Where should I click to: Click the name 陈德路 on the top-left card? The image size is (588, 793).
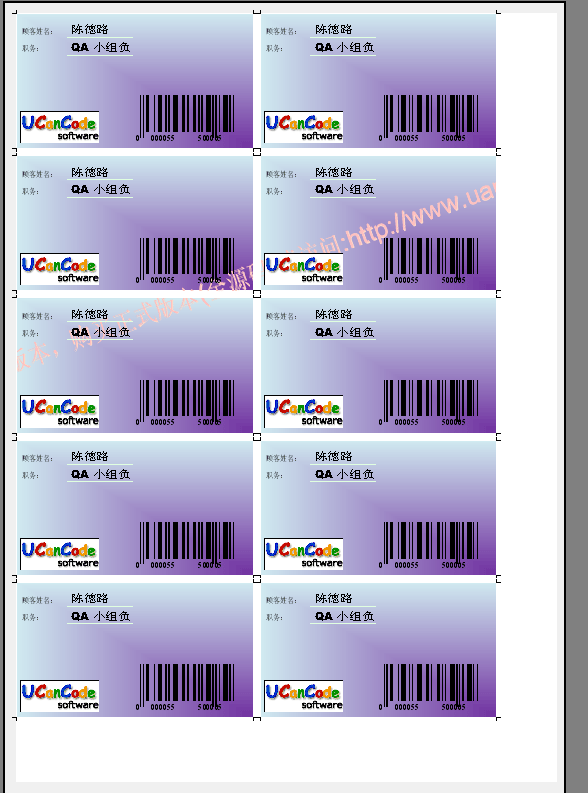tap(90, 29)
